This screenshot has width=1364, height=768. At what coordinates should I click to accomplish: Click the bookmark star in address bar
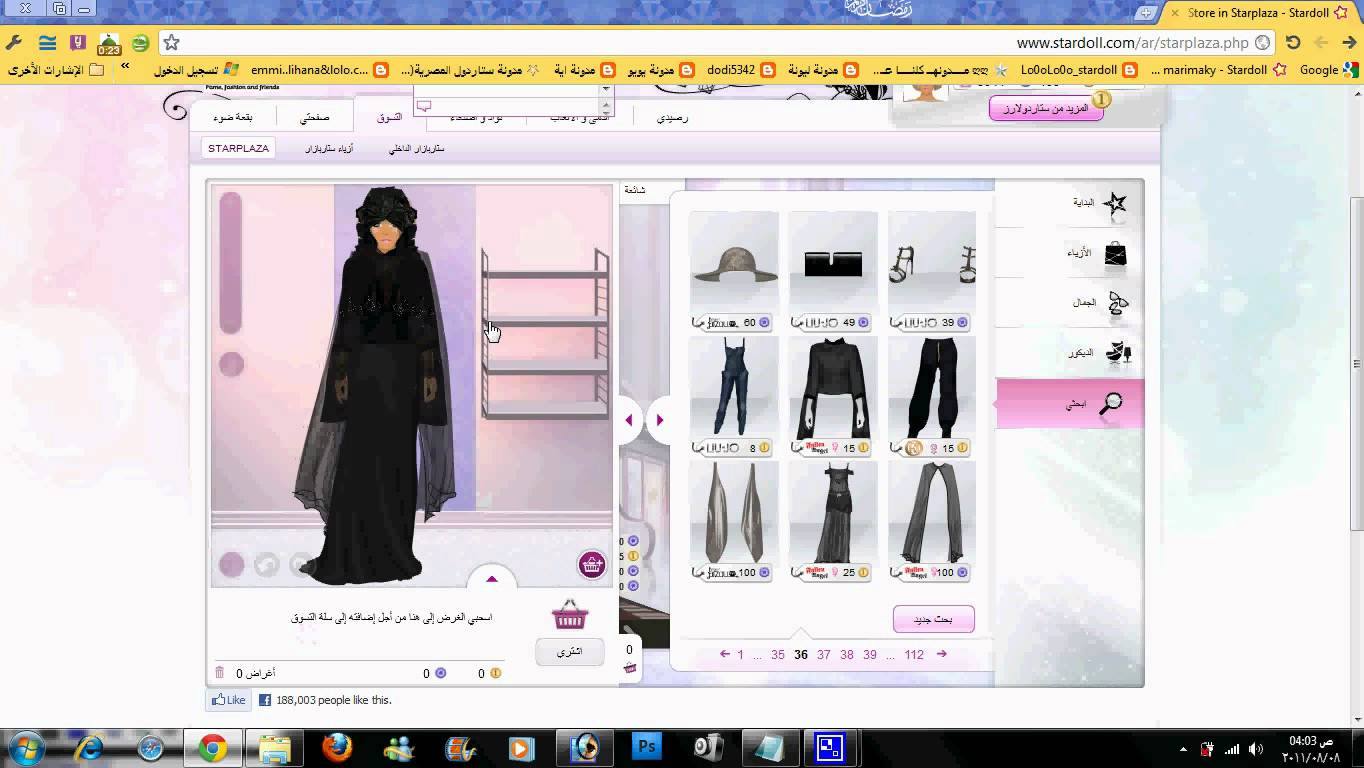(171, 42)
